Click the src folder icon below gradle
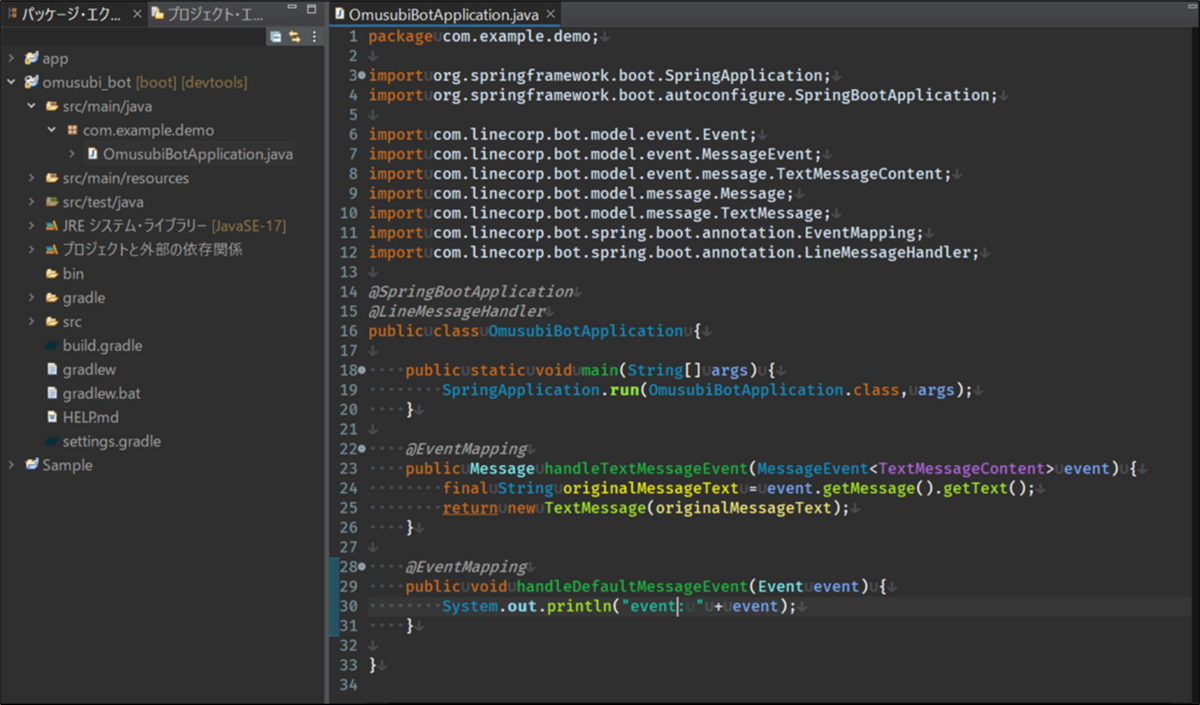 [52, 322]
